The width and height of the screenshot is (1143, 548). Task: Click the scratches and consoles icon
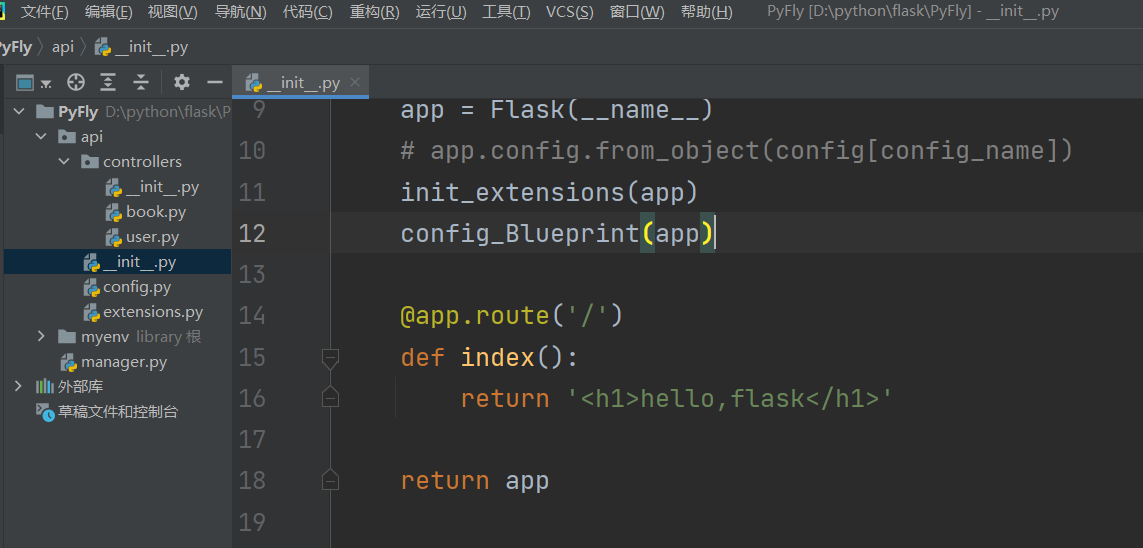[45, 412]
